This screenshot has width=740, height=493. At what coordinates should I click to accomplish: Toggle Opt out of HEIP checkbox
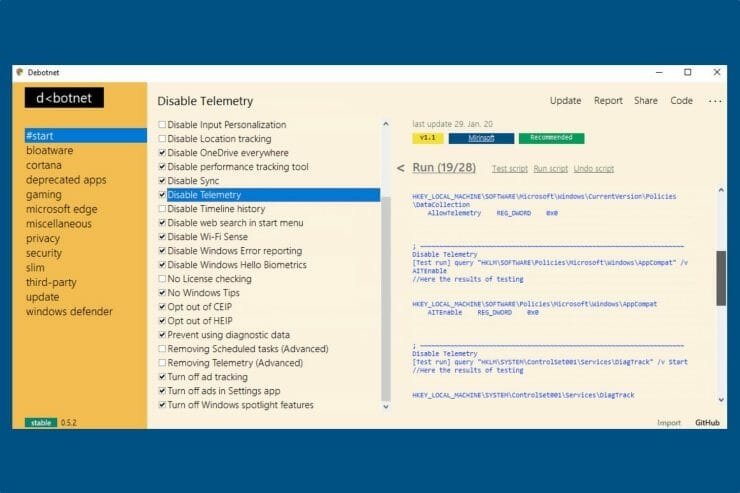pyautogui.click(x=162, y=321)
